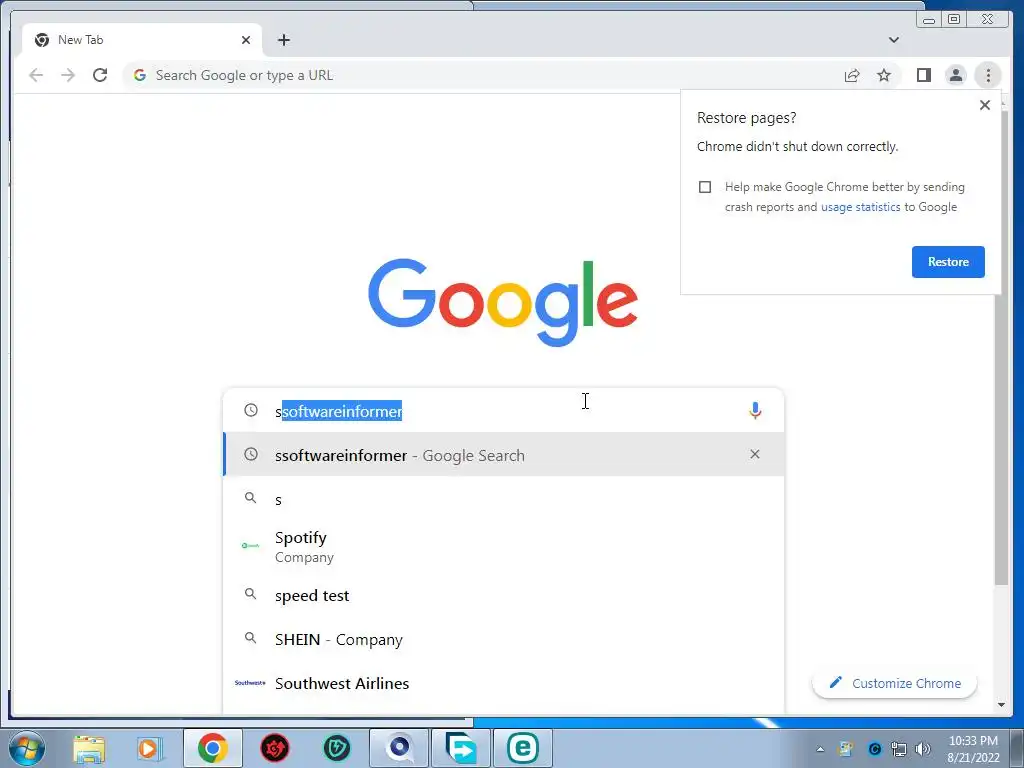Dismiss the Restore pages popup
1024x768 pixels.
click(x=985, y=105)
